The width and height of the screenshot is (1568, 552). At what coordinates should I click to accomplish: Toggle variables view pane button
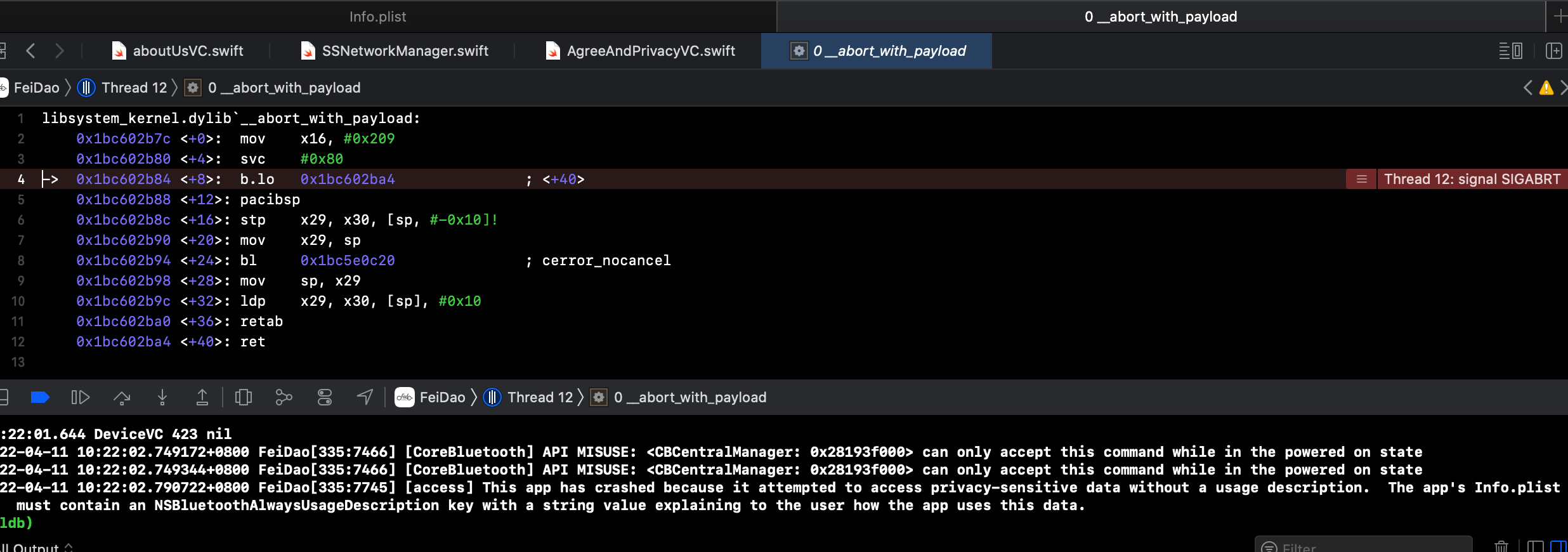tap(1536, 546)
